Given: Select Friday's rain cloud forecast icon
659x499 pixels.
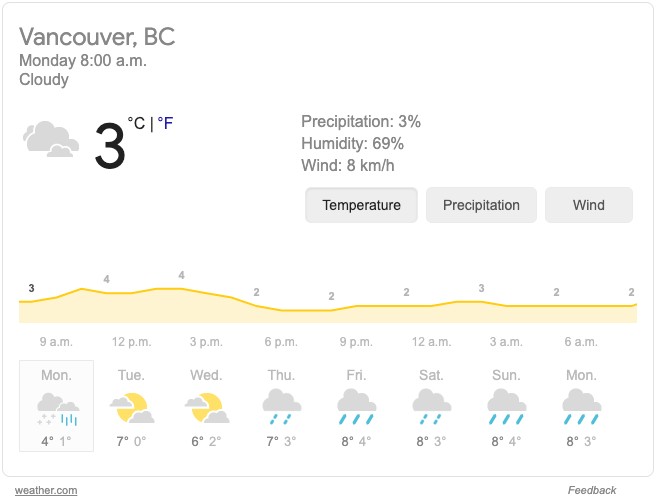Looking at the screenshot, I should (x=356, y=407).
